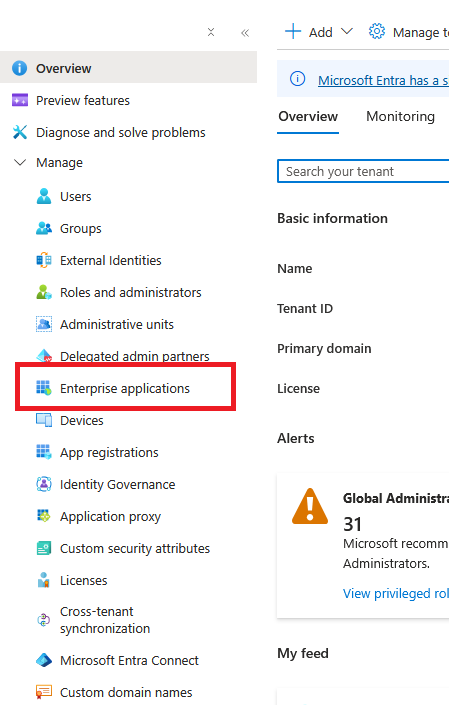Click the Custom security attributes icon
The image size is (449, 705).
coord(44,549)
